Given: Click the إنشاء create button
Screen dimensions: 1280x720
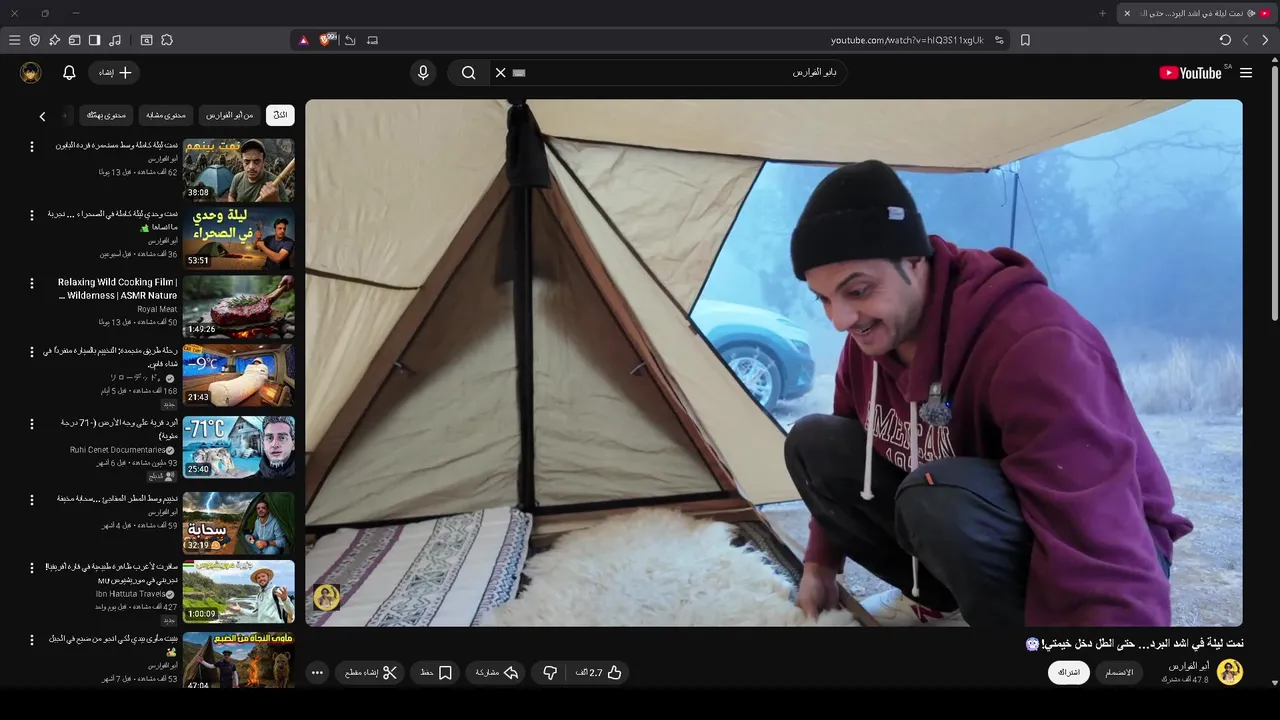Looking at the screenshot, I should pos(114,73).
